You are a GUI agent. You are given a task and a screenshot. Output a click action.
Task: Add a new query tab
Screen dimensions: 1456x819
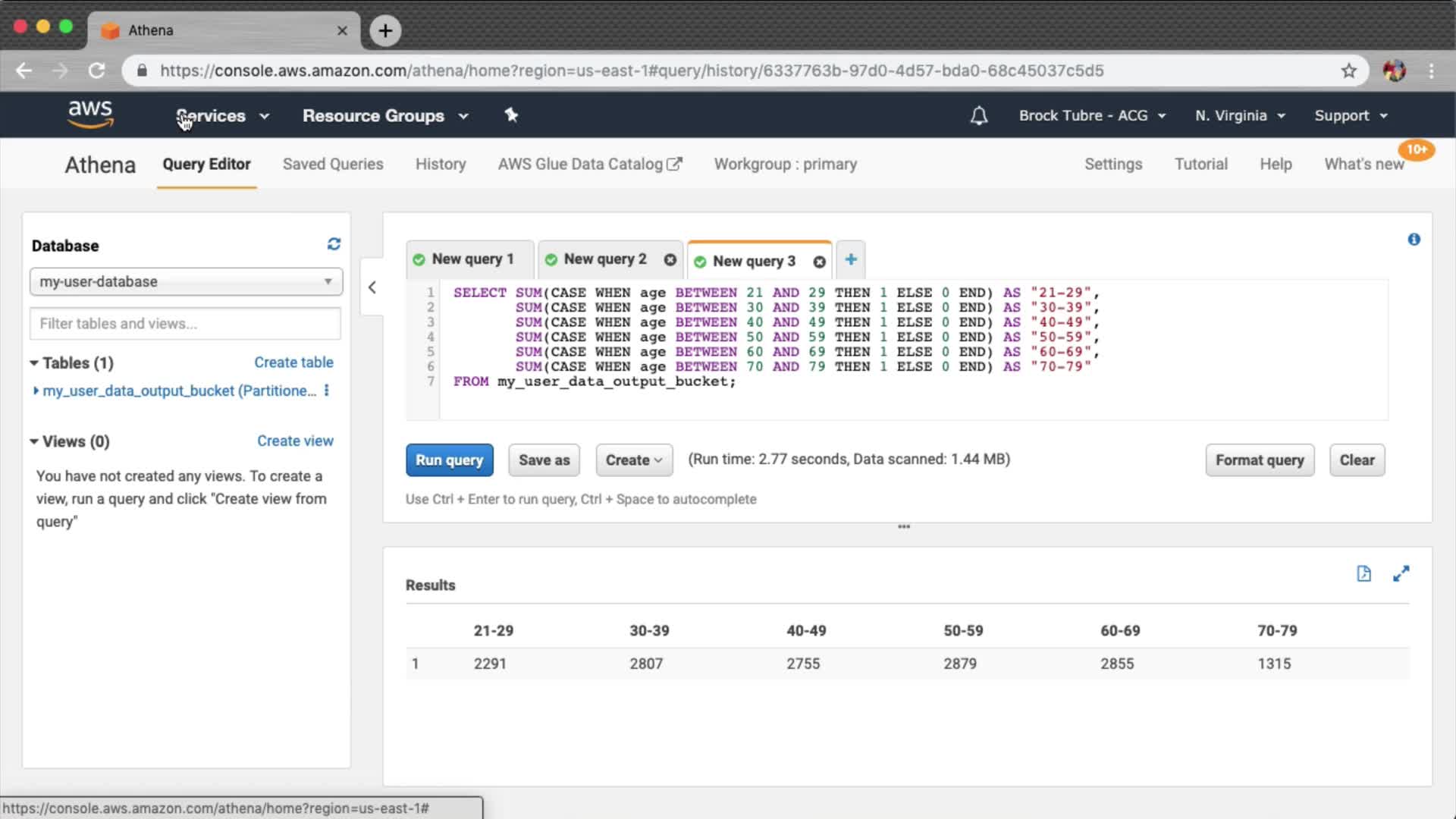click(851, 259)
